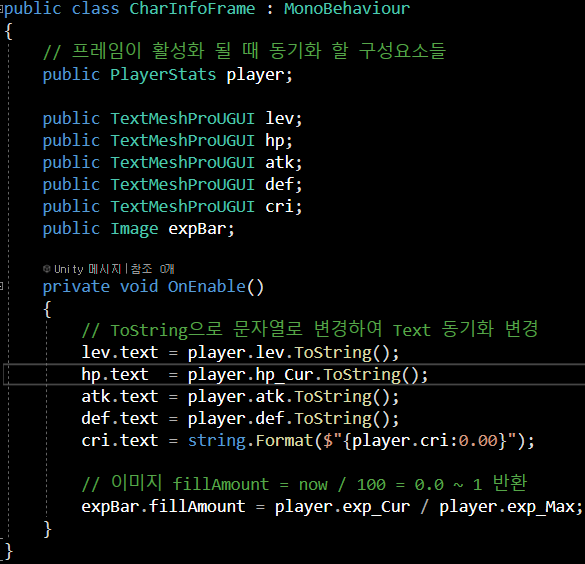Click ToString on the player.def line

(x=333, y=419)
